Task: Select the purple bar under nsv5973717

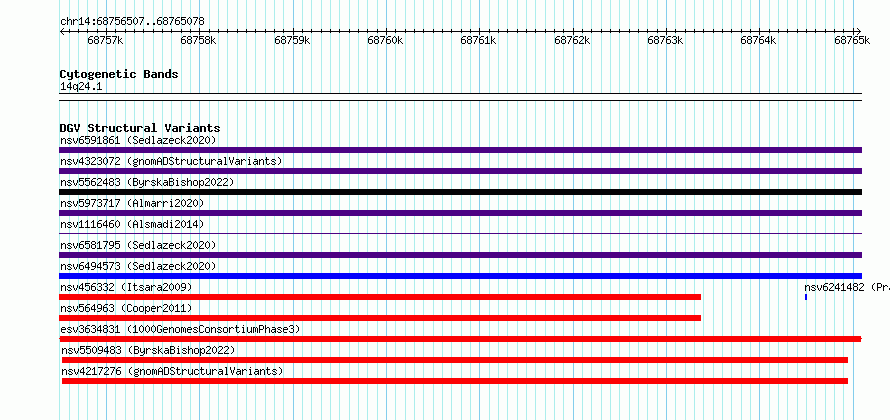Action: 460,213
